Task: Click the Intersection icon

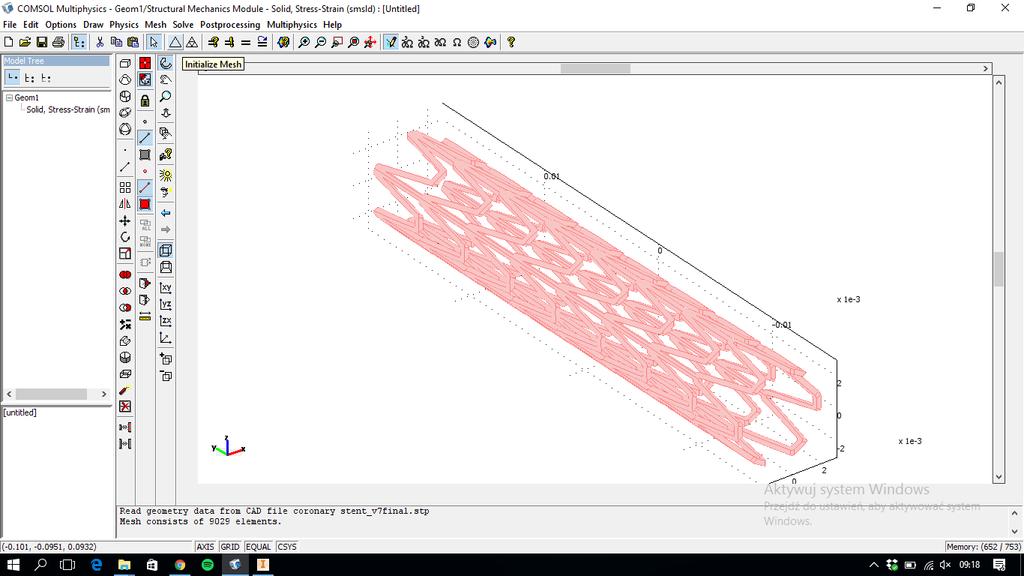Action: pos(125,291)
